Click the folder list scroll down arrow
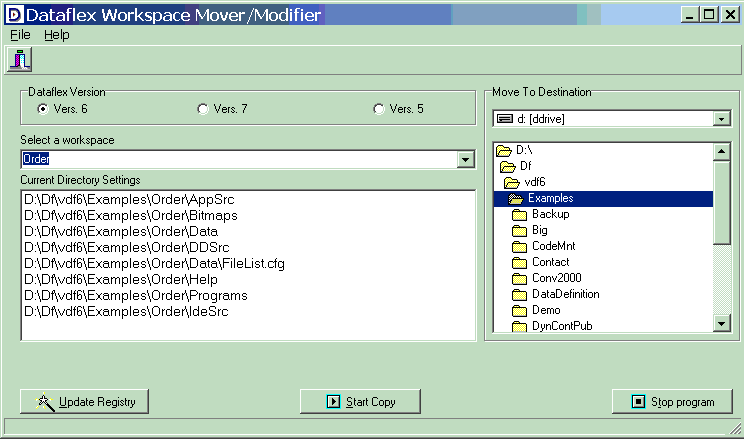 coord(721,324)
